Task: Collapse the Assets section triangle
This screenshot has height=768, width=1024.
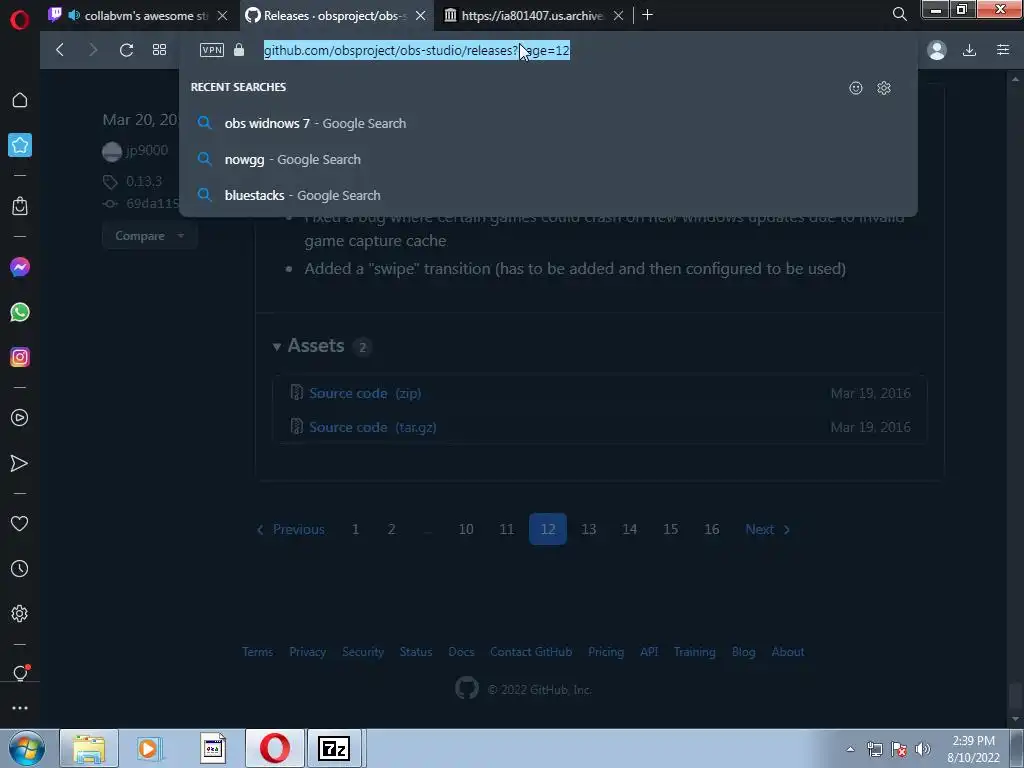Action: coord(277,346)
